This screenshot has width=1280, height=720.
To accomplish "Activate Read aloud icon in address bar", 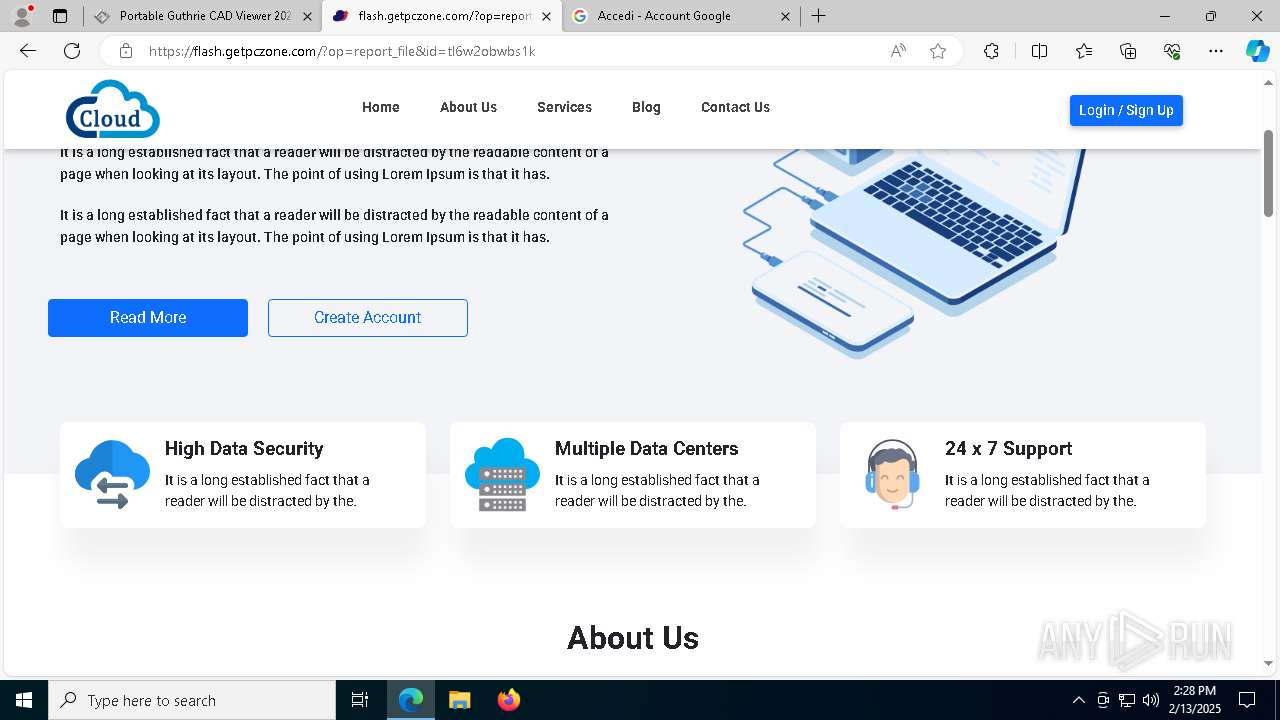I will point(898,51).
